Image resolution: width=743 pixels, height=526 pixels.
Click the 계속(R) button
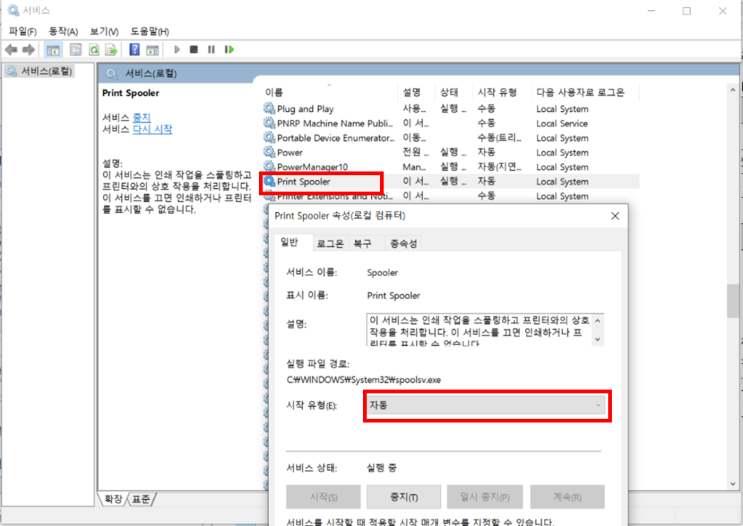567,497
